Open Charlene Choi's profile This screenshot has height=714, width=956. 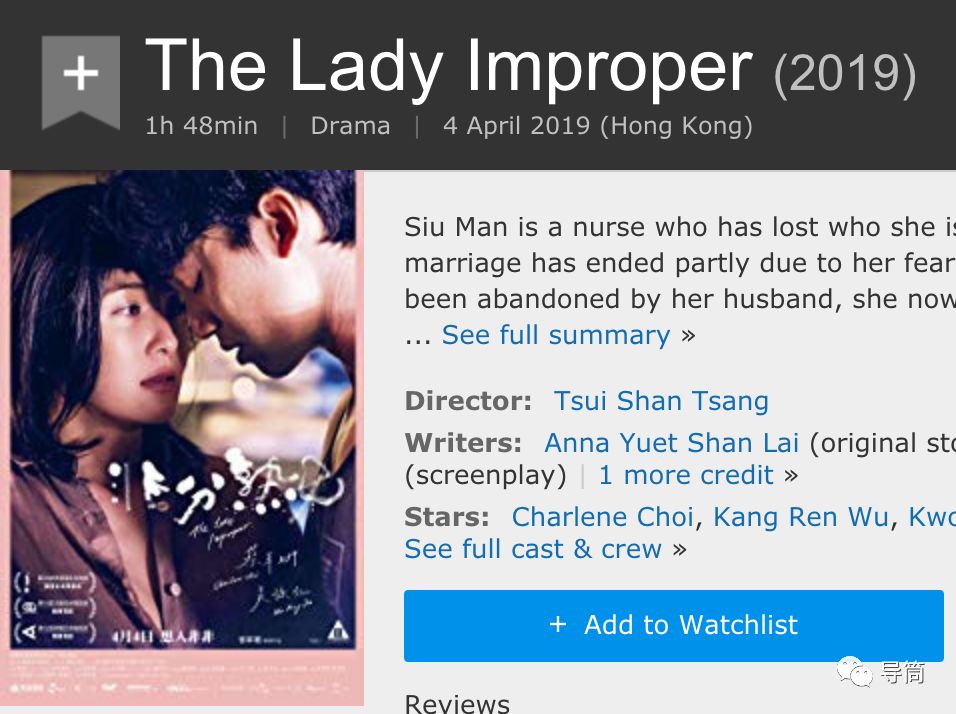602,517
